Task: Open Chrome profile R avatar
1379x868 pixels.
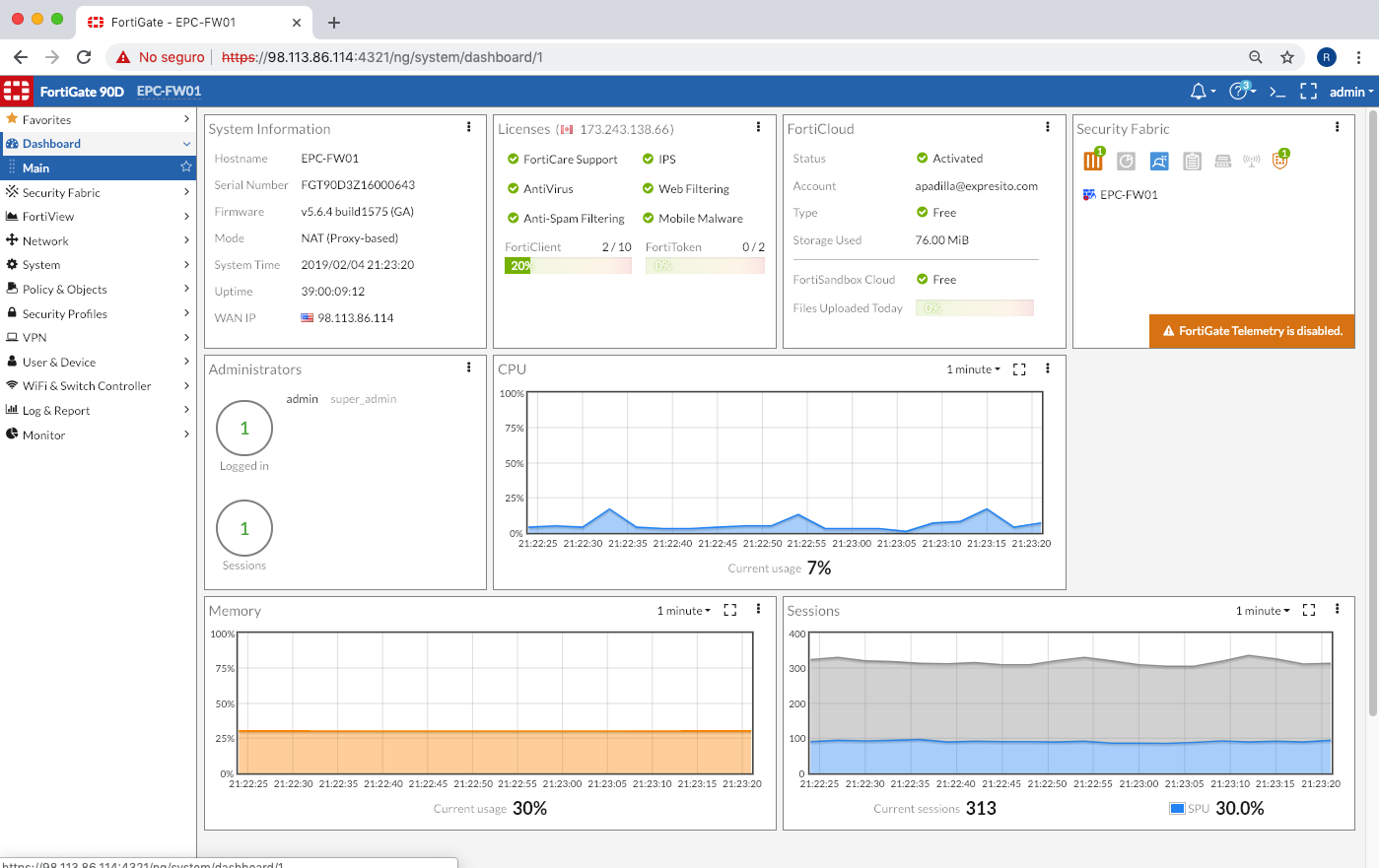Action: tap(1327, 57)
